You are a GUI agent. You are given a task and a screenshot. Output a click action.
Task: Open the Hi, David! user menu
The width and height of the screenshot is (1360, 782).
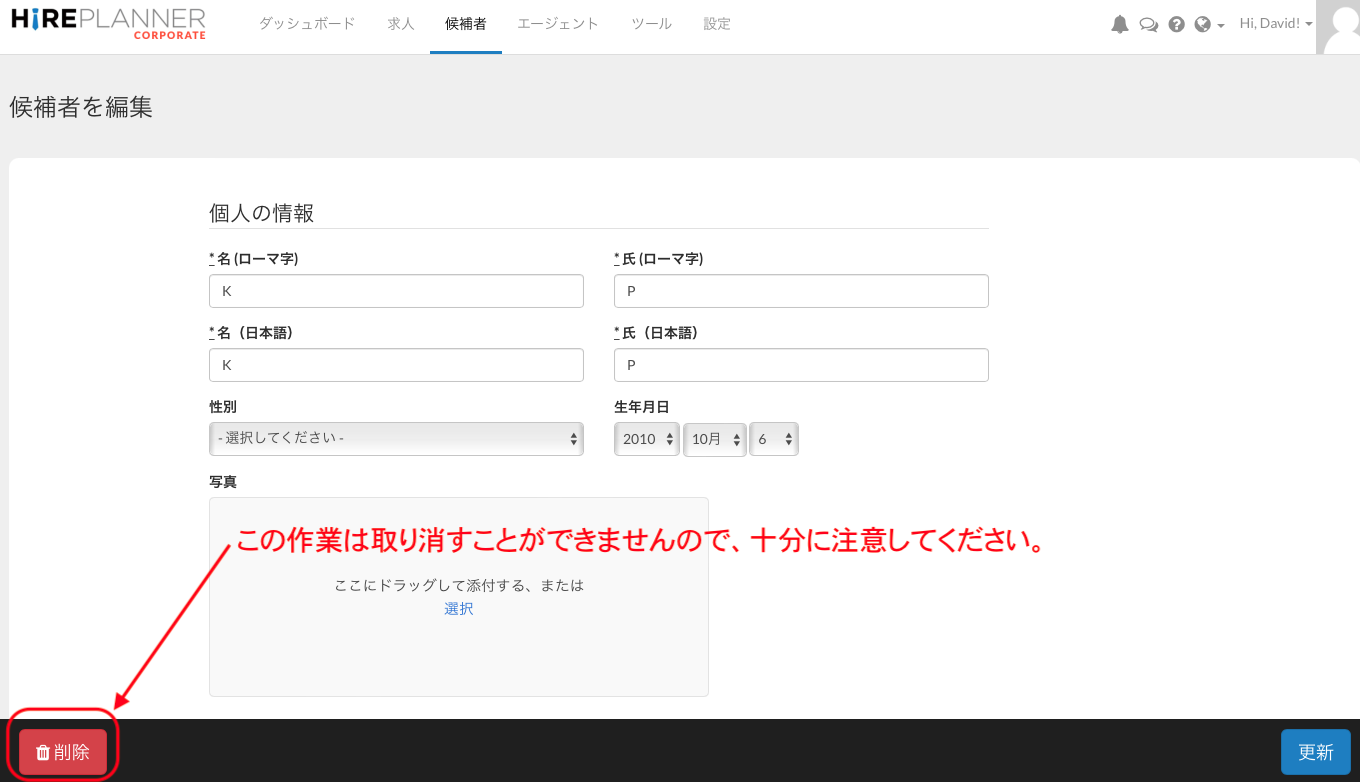[1275, 23]
